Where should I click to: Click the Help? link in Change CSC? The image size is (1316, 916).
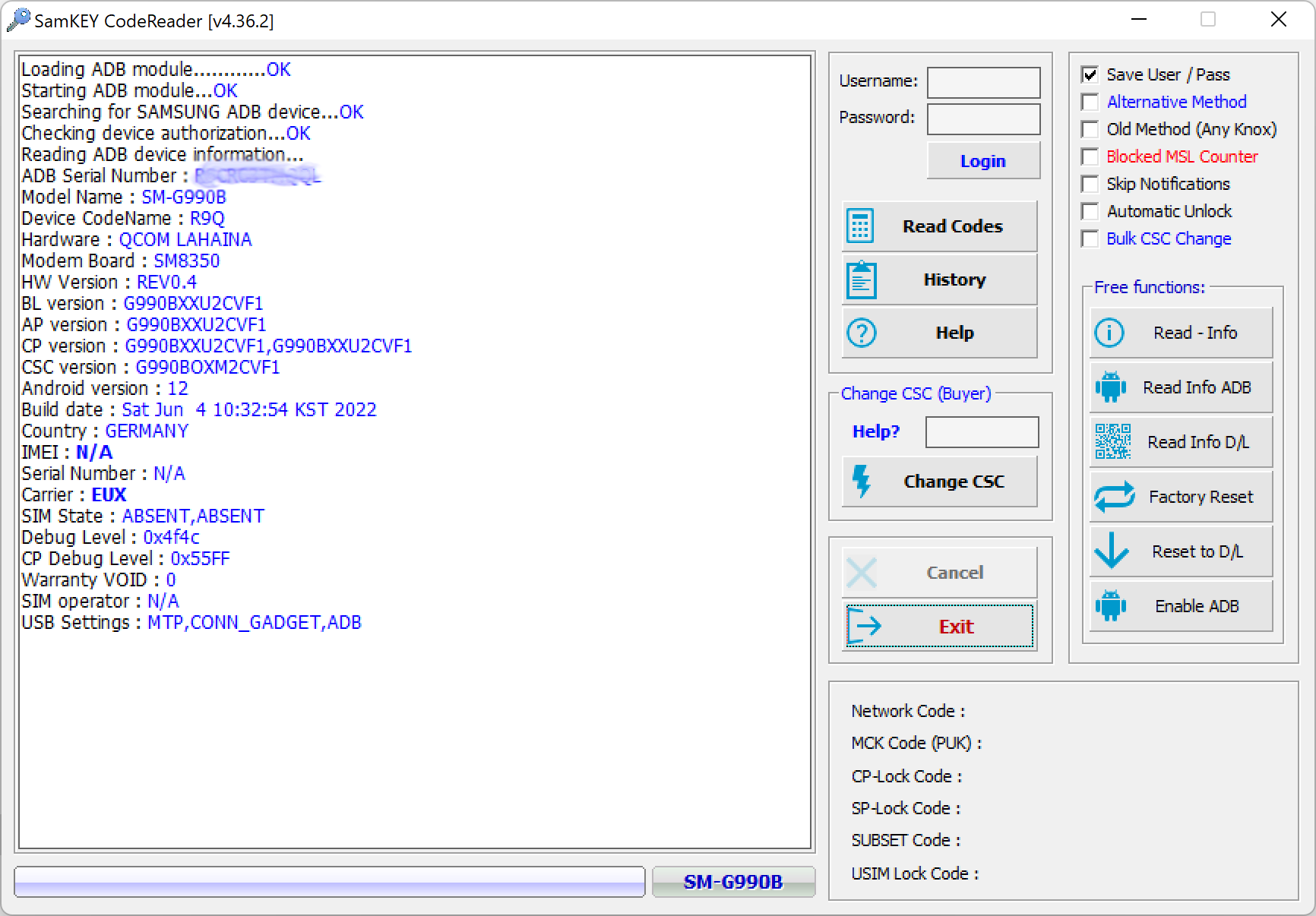coord(875,431)
